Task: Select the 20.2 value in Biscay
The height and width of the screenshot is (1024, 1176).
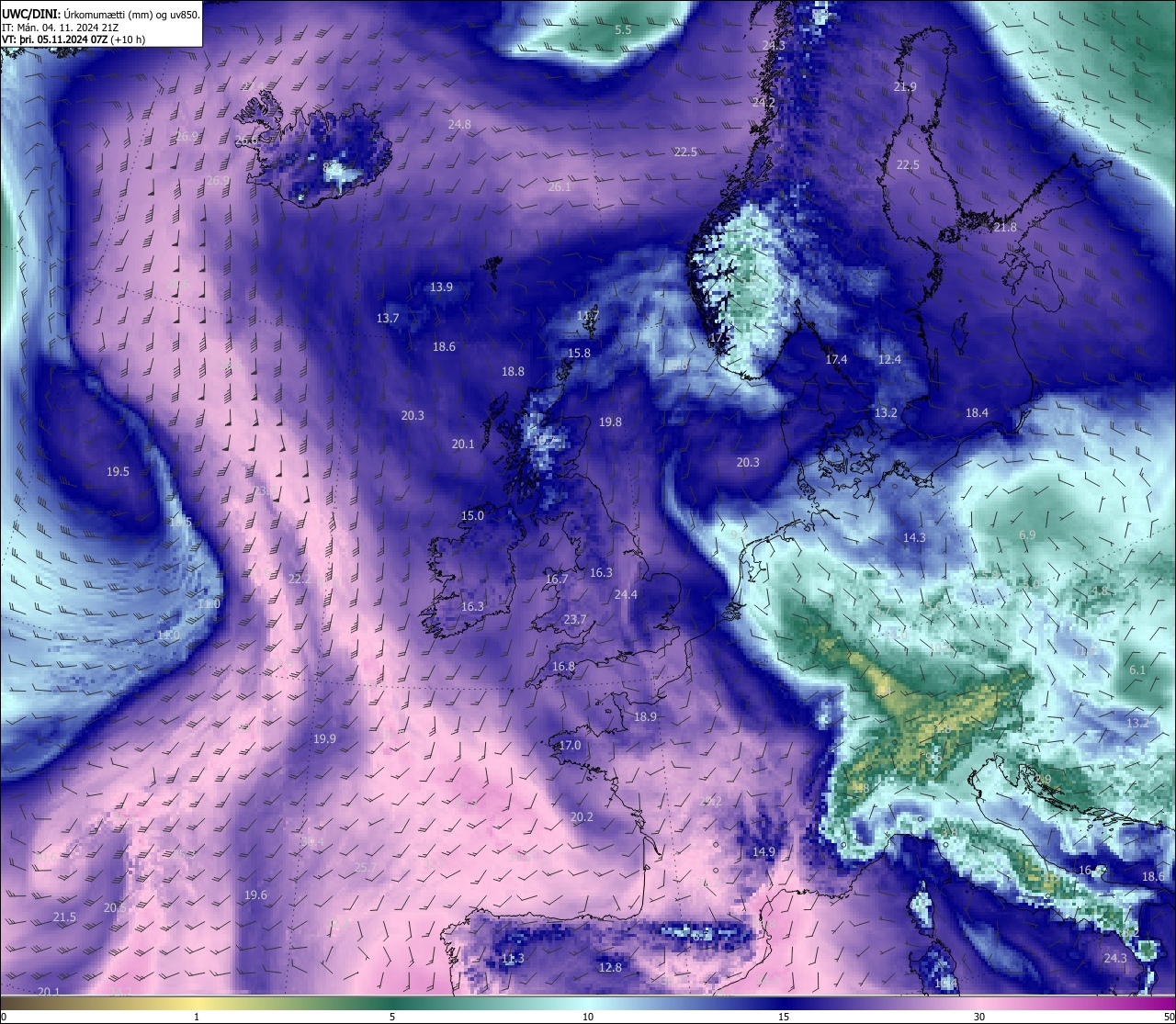Action: (582, 817)
